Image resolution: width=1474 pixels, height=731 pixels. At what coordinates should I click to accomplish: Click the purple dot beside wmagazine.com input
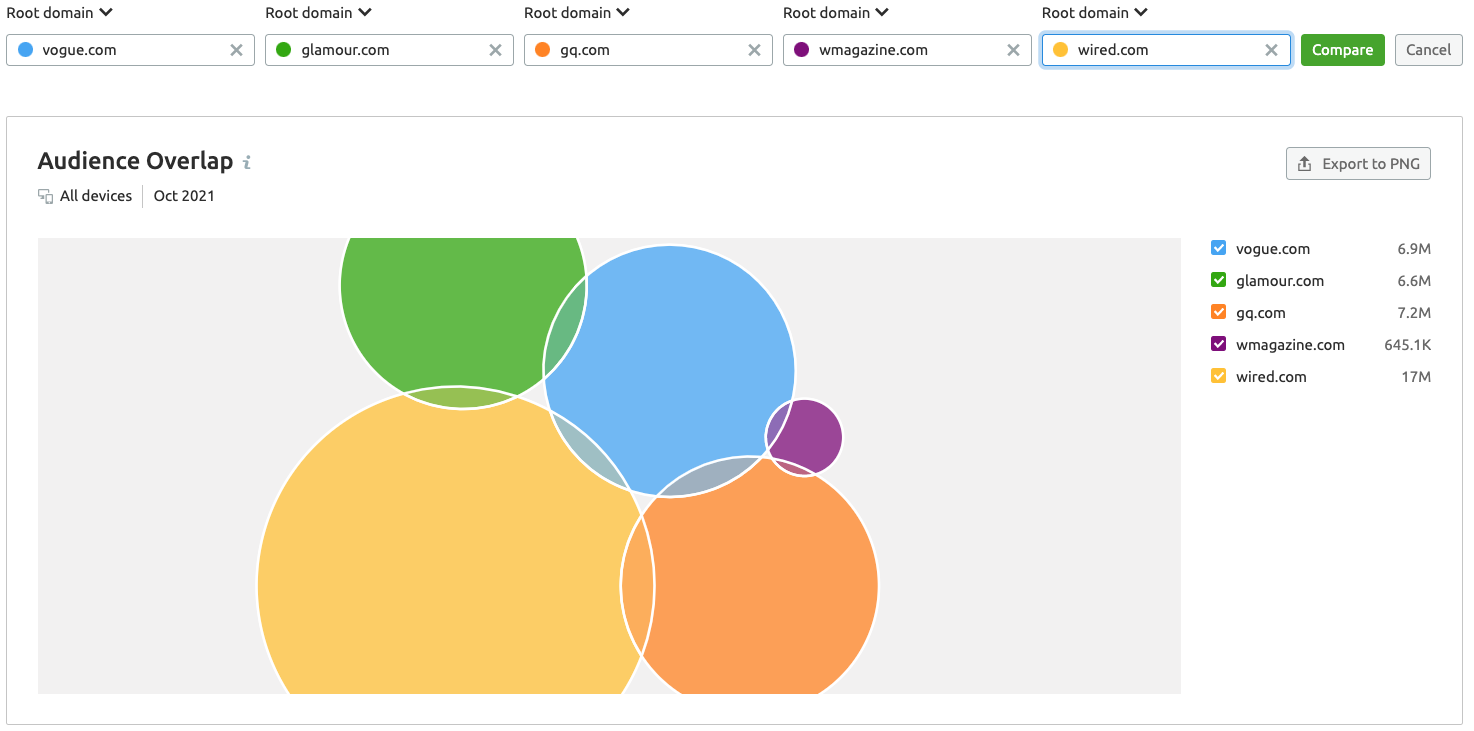(801, 50)
